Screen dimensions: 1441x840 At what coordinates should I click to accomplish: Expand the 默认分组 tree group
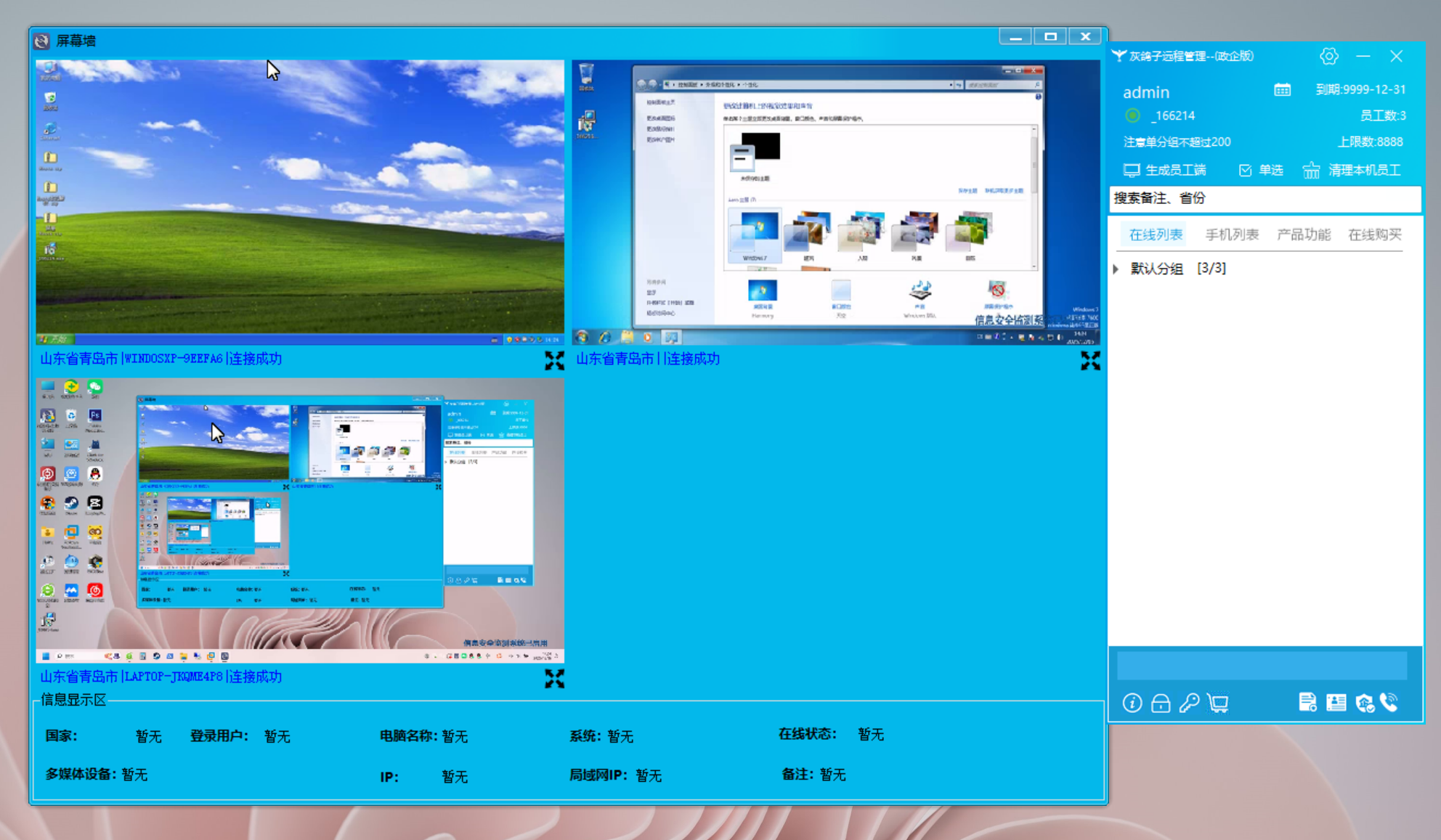click(1116, 269)
